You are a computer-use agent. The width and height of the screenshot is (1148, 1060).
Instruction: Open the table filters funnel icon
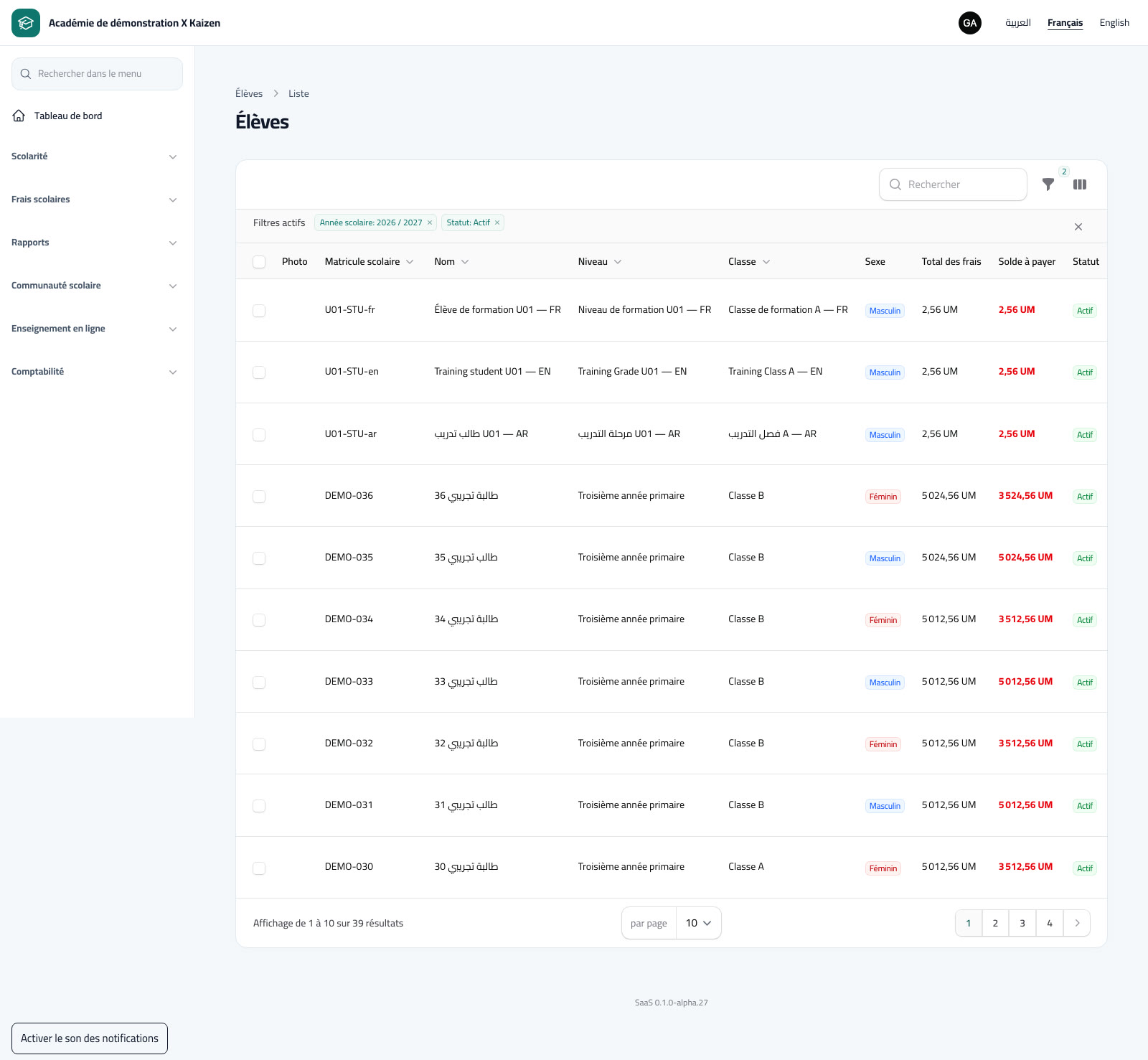tap(1048, 184)
